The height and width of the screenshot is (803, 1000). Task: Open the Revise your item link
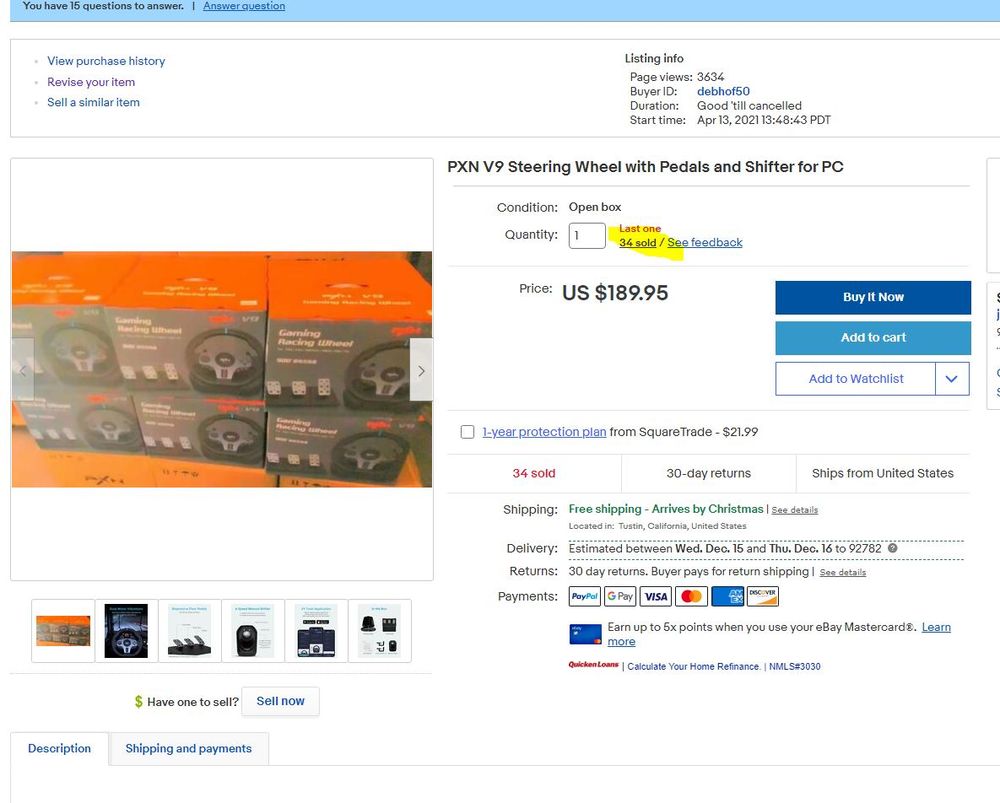[91, 82]
